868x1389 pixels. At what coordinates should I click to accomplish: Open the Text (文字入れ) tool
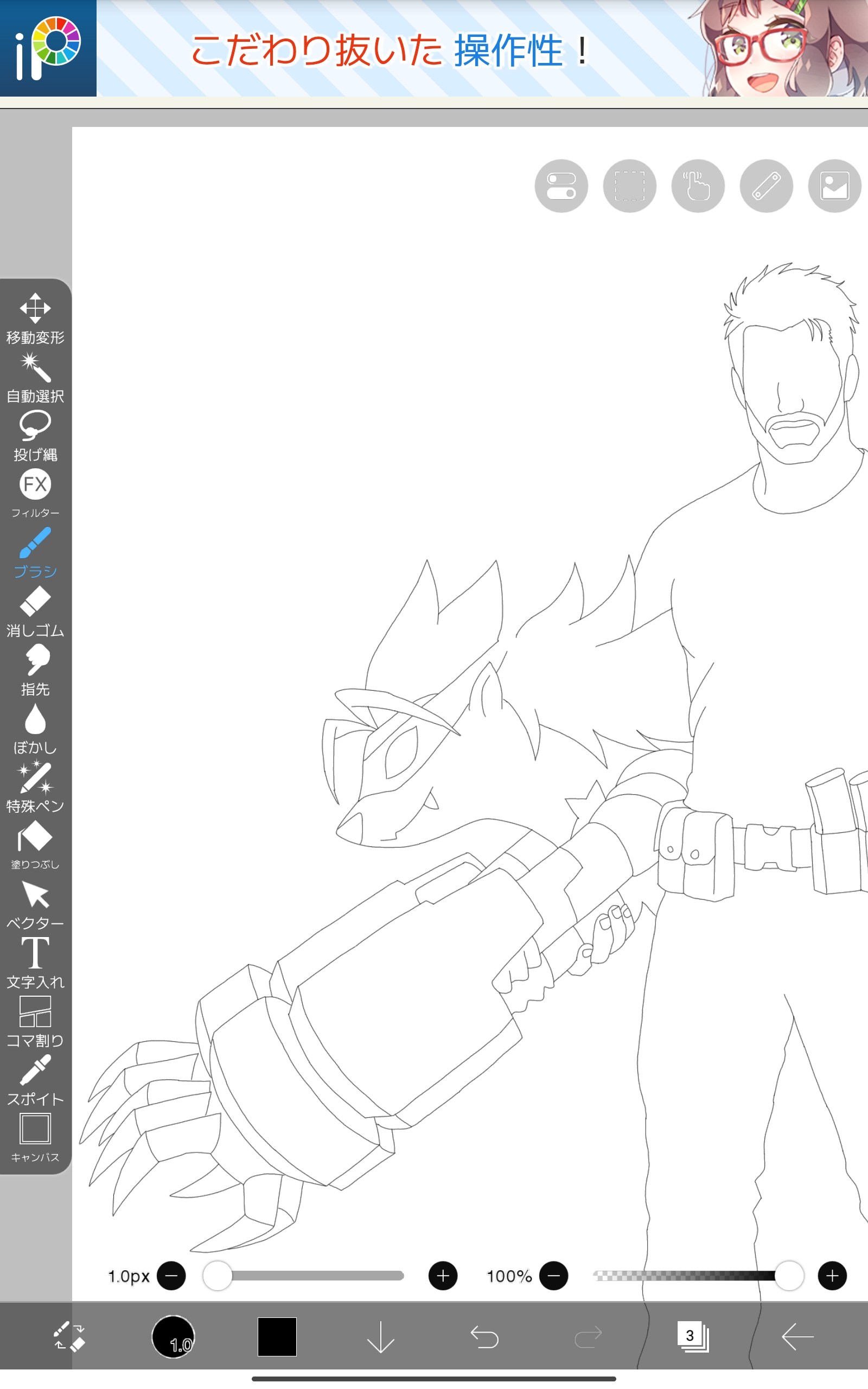pos(35,962)
